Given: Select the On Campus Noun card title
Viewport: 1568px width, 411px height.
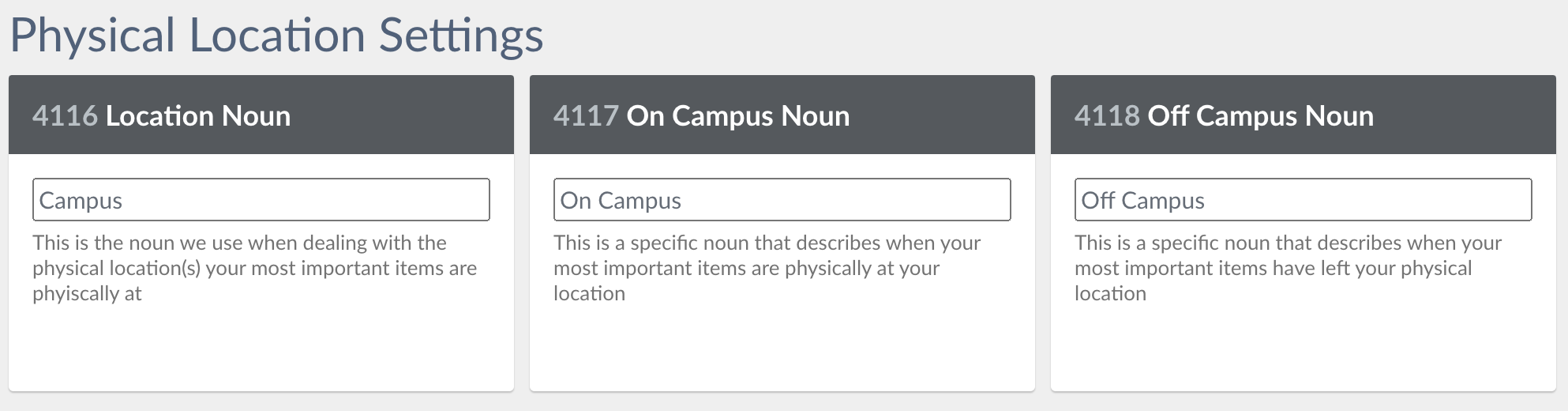Looking at the screenshot, I should point(737,116).
